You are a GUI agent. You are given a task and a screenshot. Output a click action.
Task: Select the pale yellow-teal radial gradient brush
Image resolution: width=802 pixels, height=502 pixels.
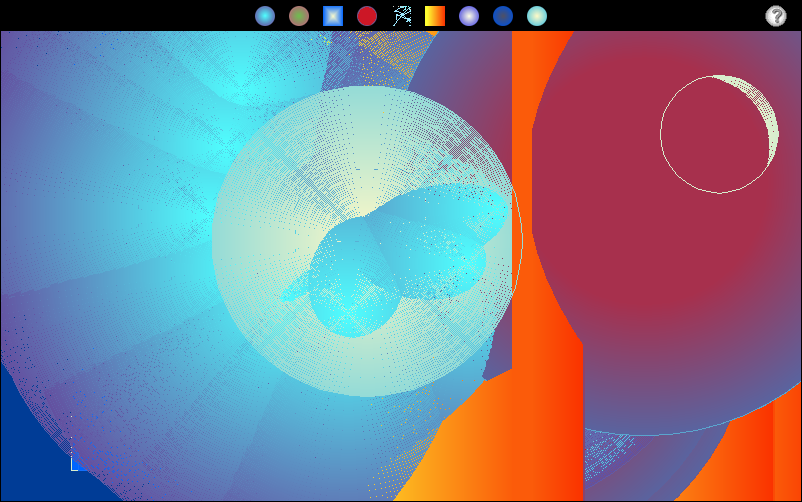point(537,16)
